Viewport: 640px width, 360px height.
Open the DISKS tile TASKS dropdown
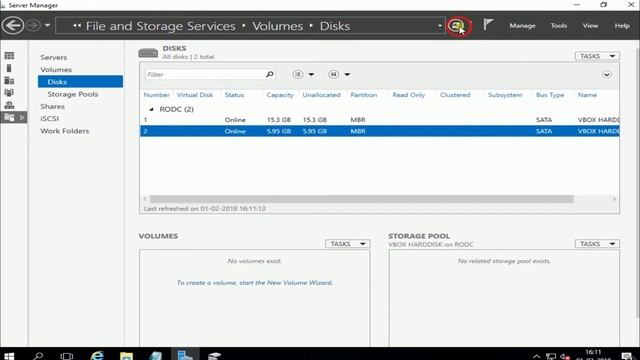pos(597,56)
